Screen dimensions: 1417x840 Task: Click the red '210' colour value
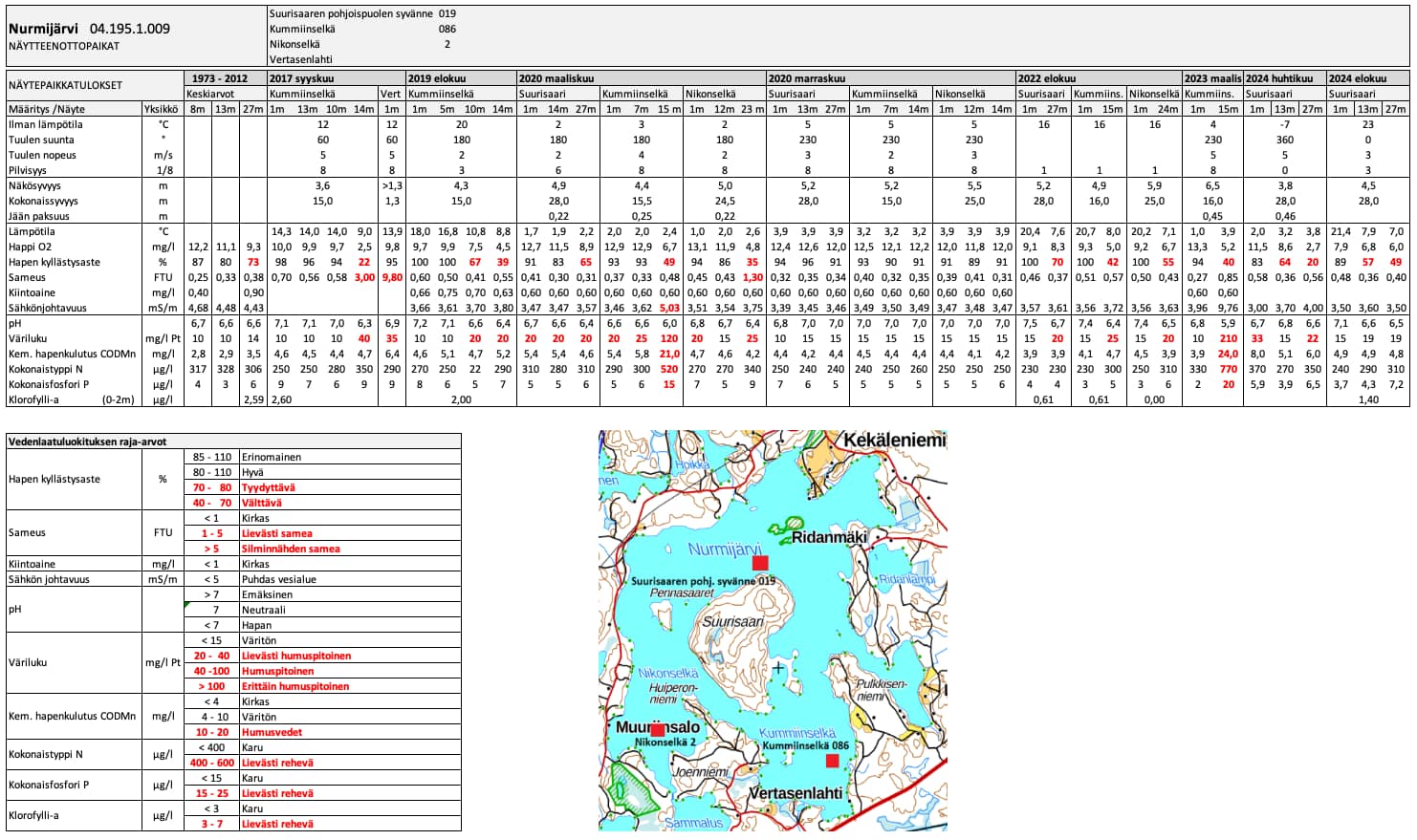pos(1229,338)
